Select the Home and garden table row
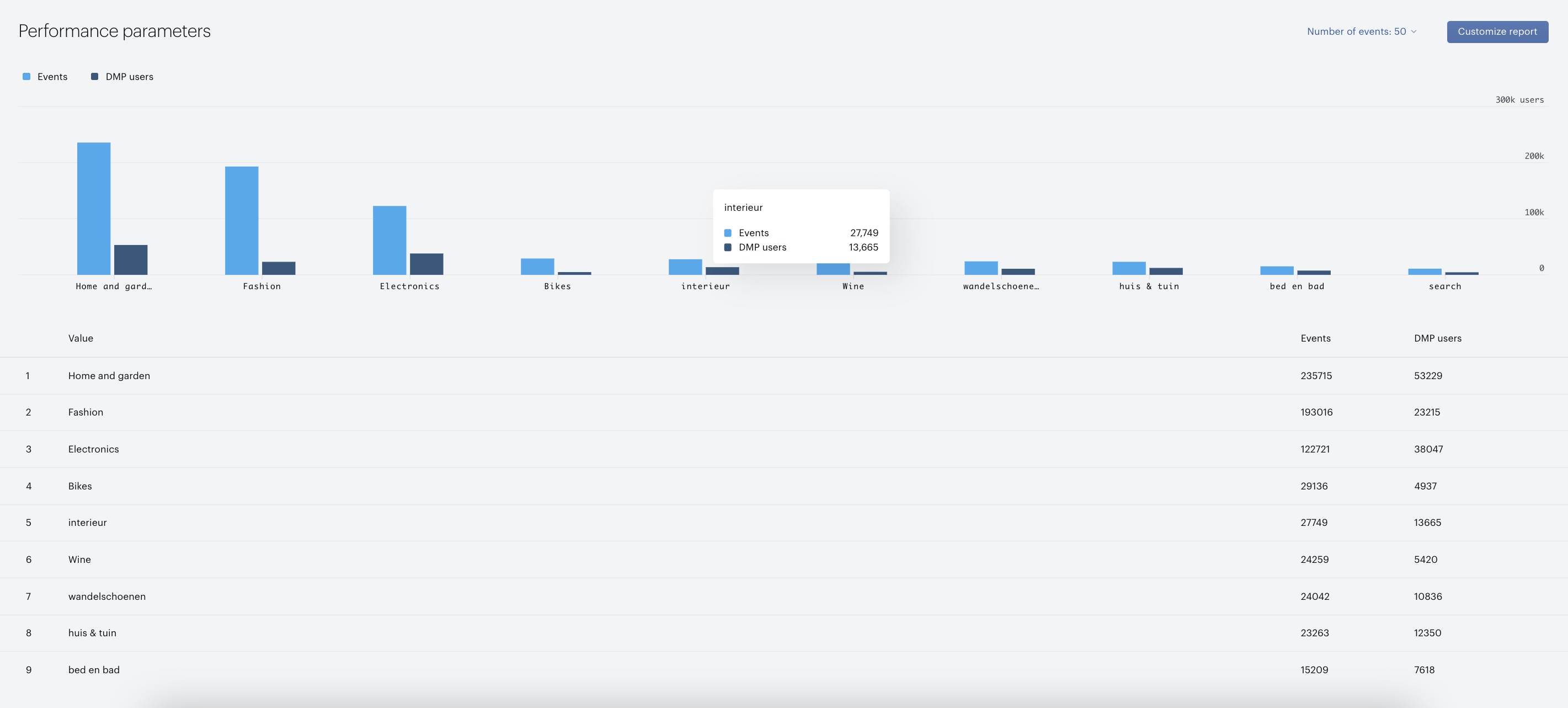Viewport: 1568px width, 708px height. 784,376
